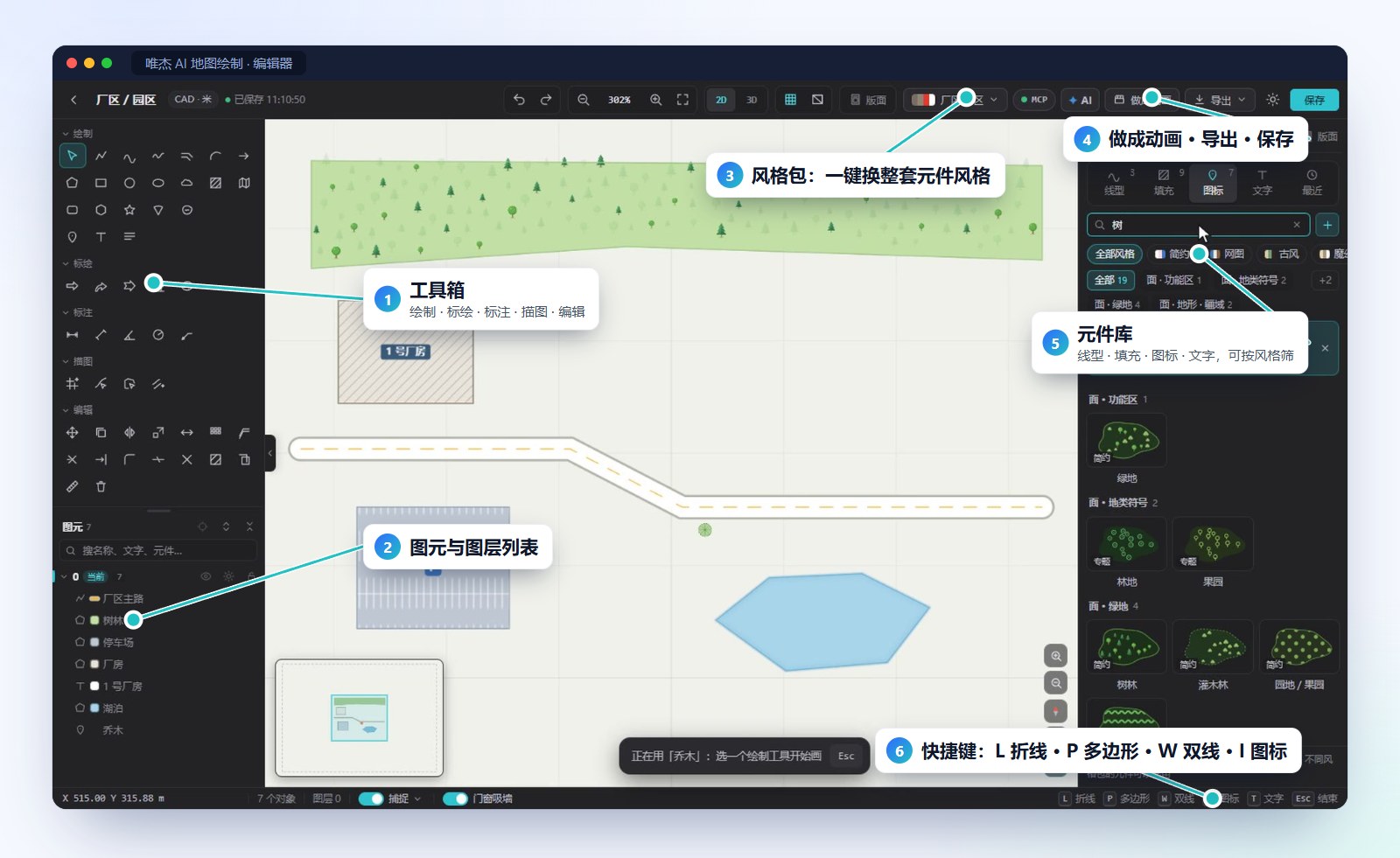1400x858 pixels.
Task: Toggle the 捕捉 snap switch
Action: pyautogui.click(x=371, y=799)
